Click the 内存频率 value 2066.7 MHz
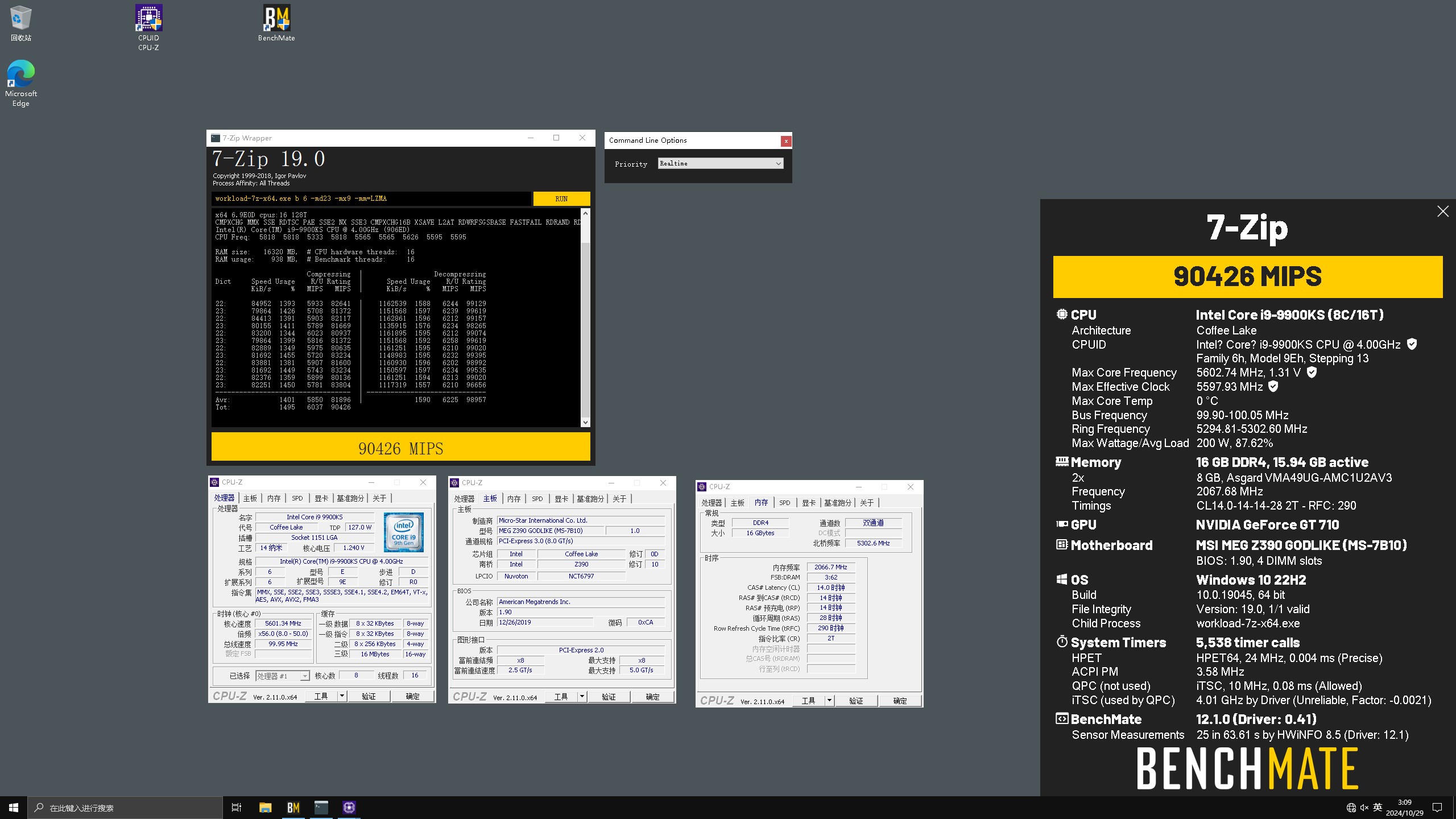The image size is (1456, 819). (830, 567)
